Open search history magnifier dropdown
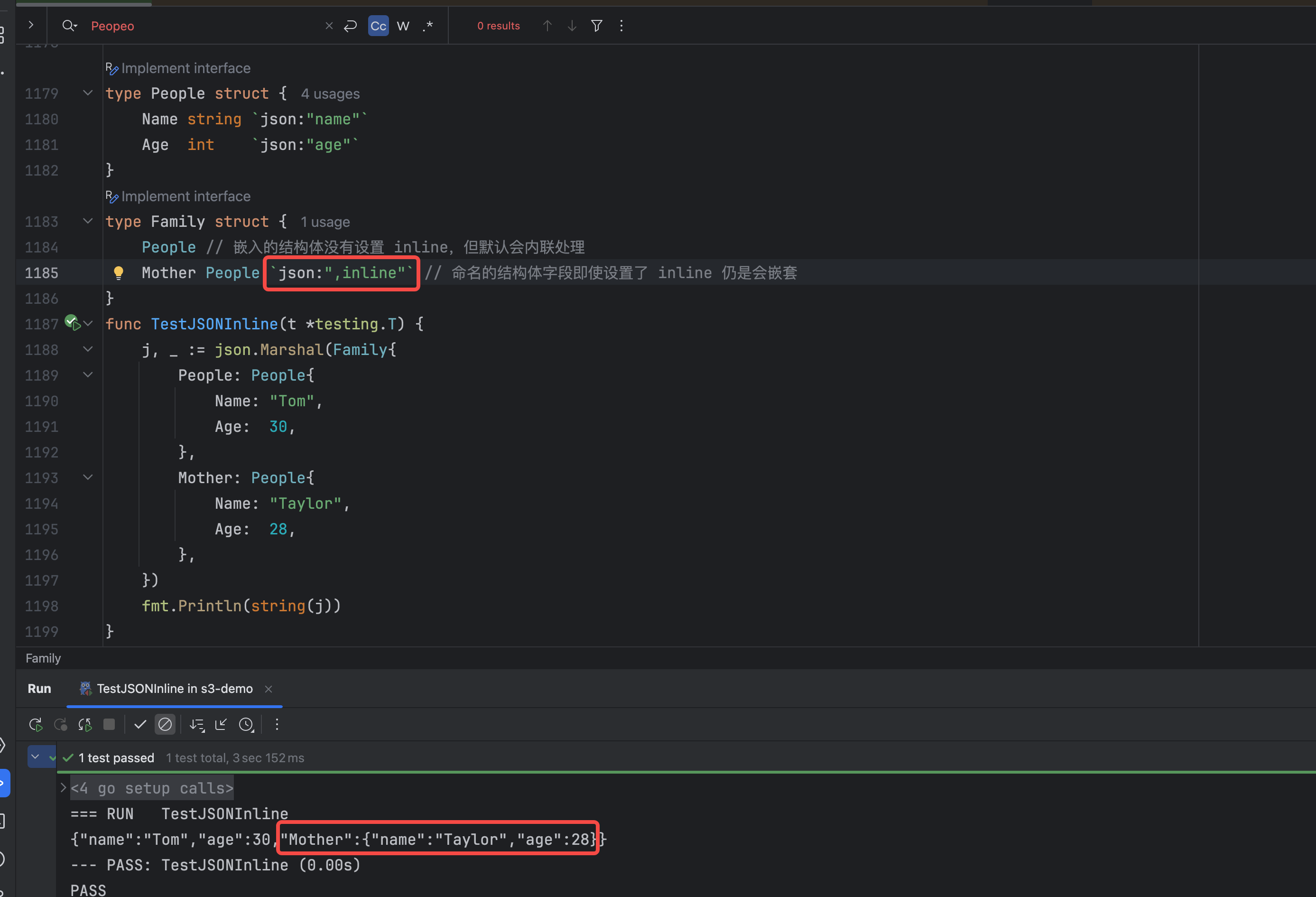Image resolution: width=1316 pixels, height=897 pixels. point(70,26)
